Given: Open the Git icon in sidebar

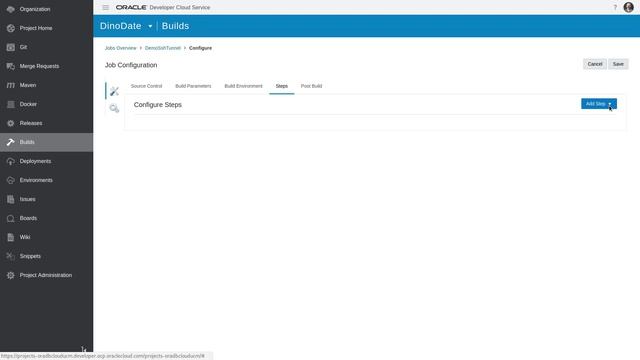Looking at the screenshot, I should coord(11,47).
